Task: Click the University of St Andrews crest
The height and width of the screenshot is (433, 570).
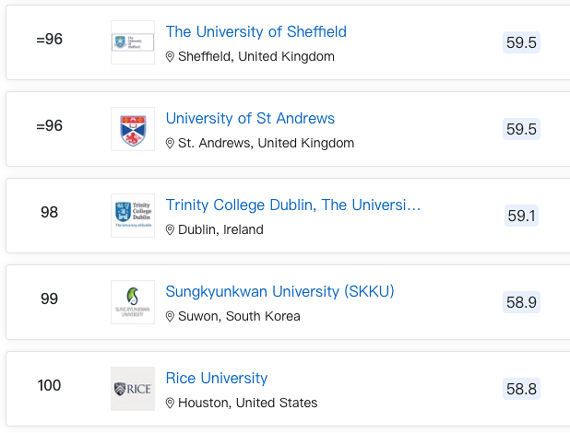Action: point(133,129)
